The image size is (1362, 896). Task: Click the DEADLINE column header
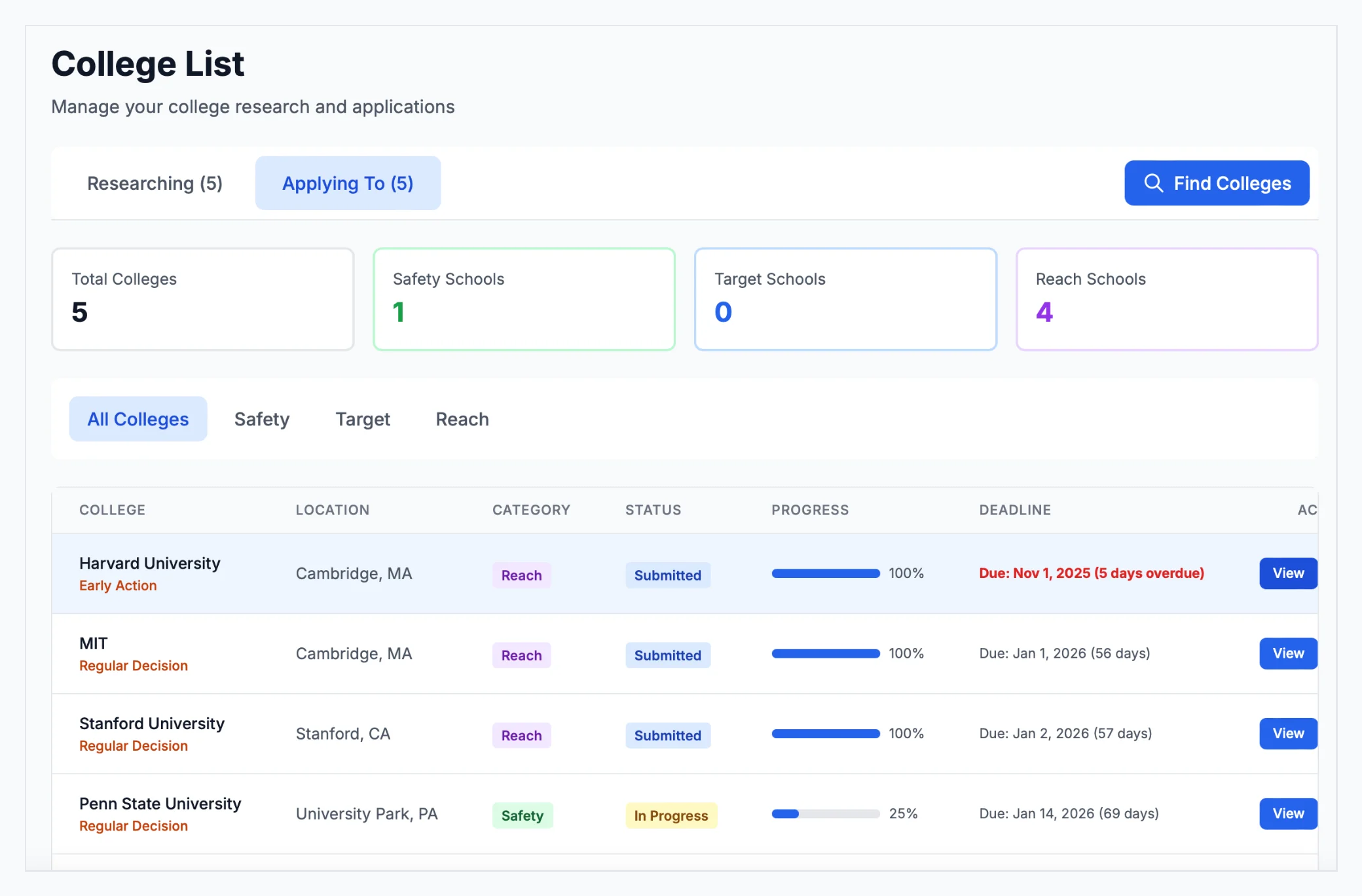coord(1015,509)
